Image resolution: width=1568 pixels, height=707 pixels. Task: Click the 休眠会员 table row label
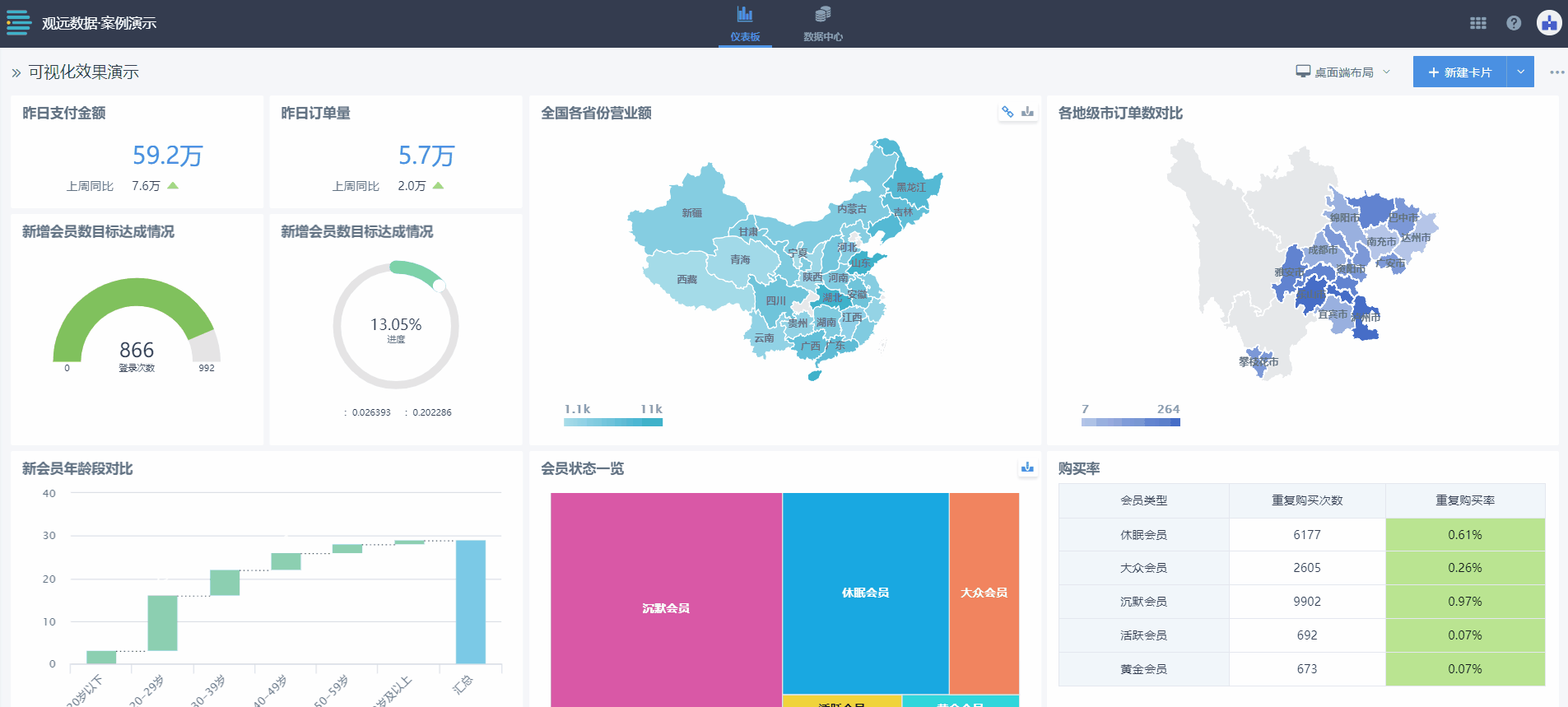pos(1143,535)
